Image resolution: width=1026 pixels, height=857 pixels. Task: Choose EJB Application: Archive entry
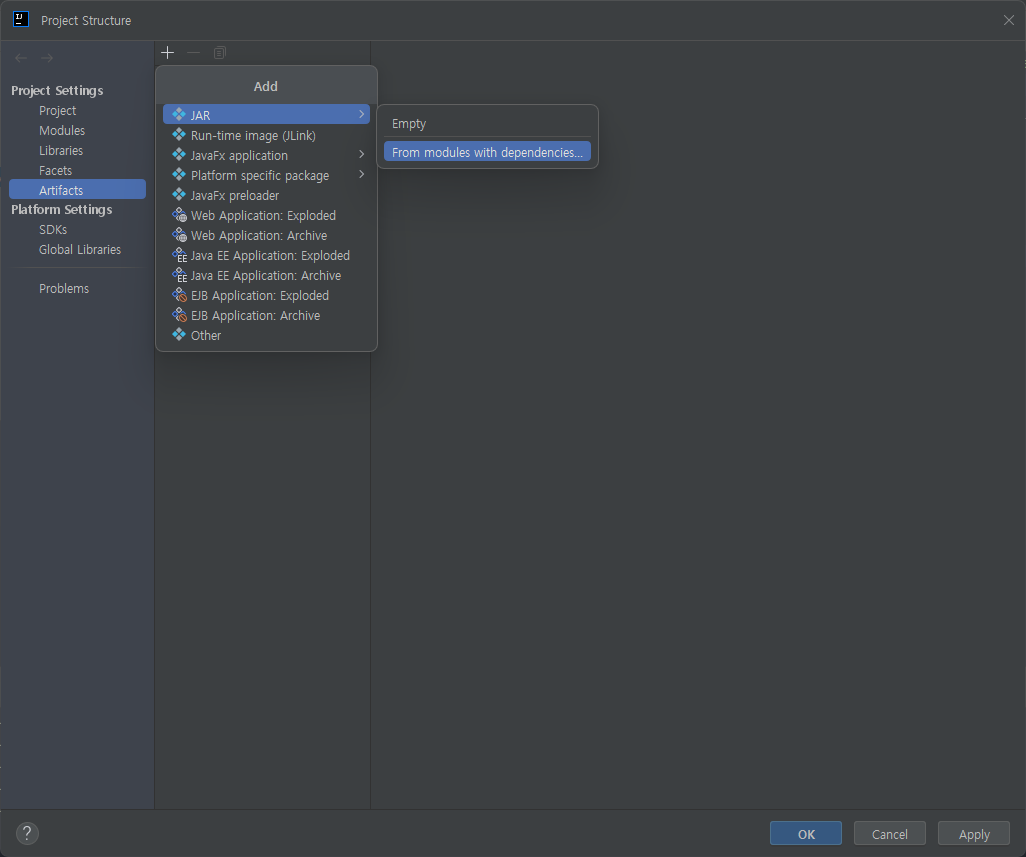pyautogui.click(x=266, y=315)
